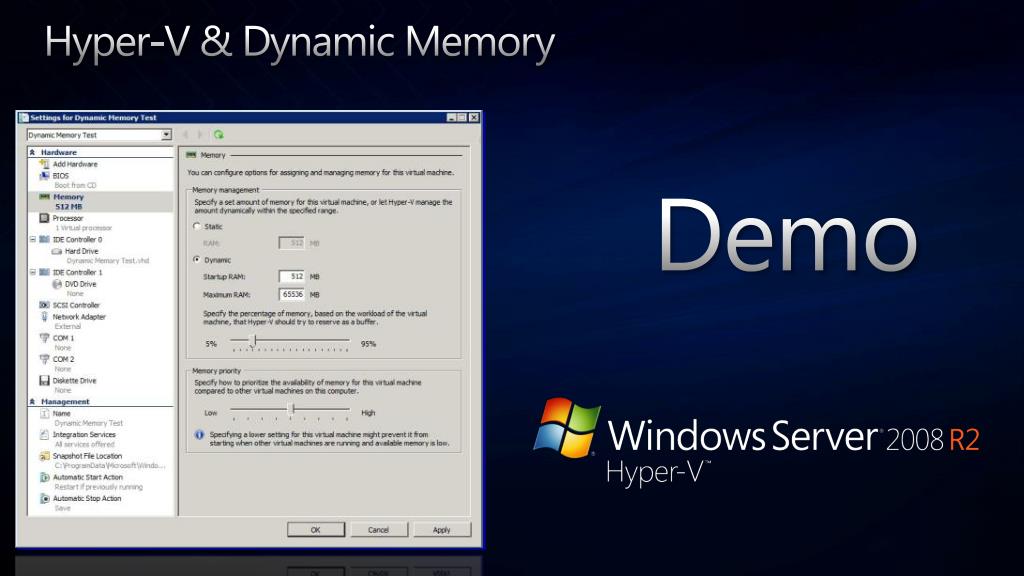This screenshot has height=576, width=1024.
Task: Select the Automatic Start Action icon
Action: (x=44, y=477)
